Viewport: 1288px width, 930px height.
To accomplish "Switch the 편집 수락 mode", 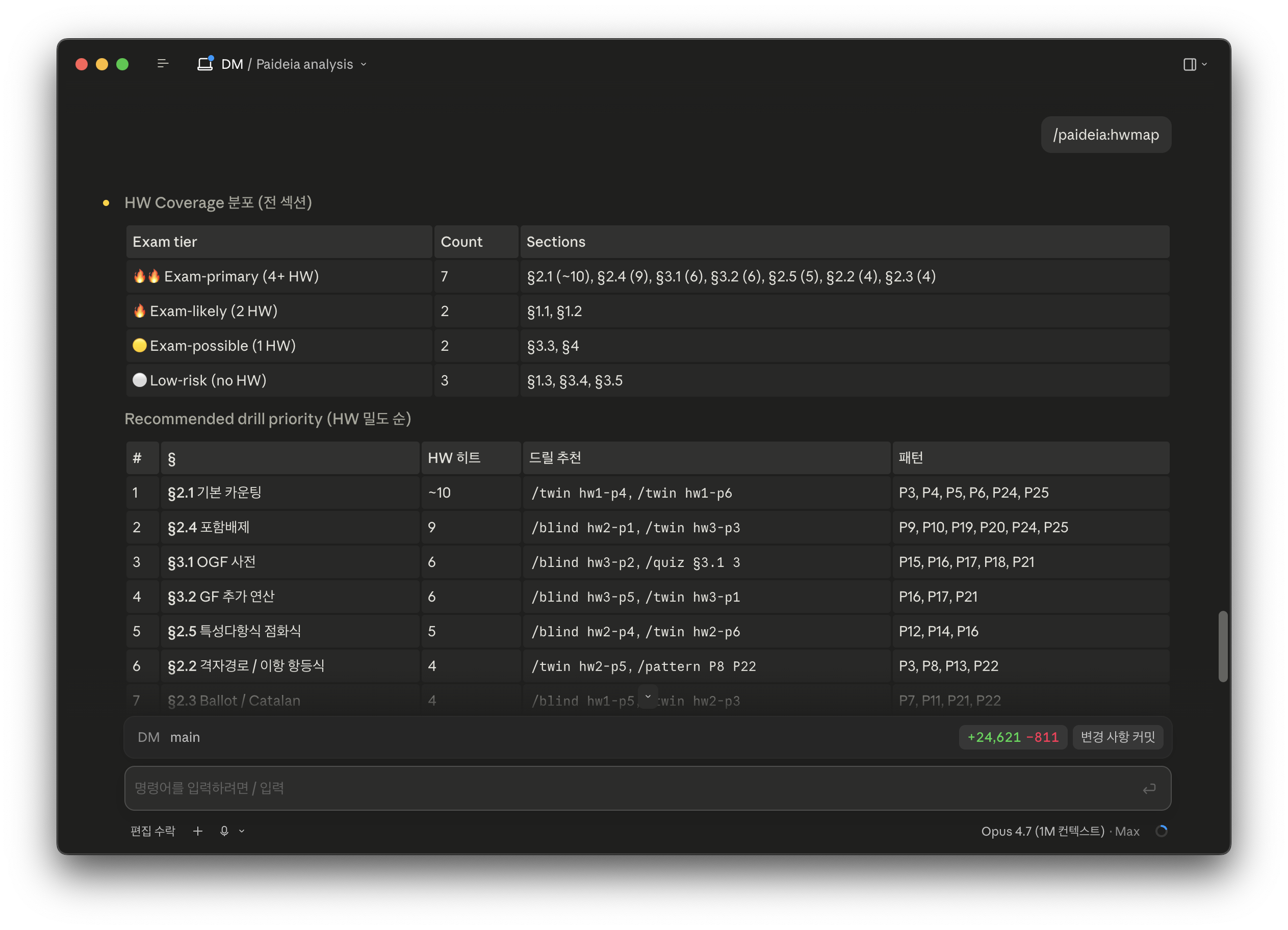I will click(153, 831).
